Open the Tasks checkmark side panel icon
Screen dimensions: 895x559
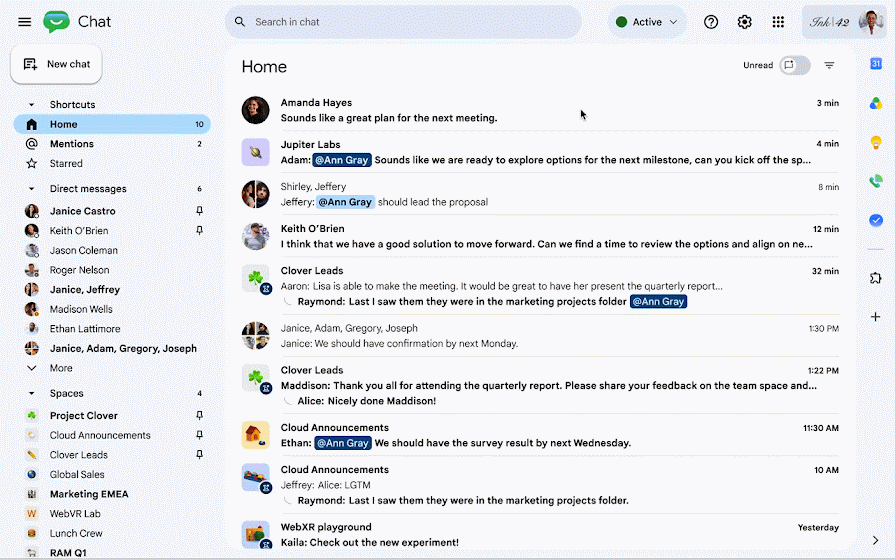click(876, 220)
